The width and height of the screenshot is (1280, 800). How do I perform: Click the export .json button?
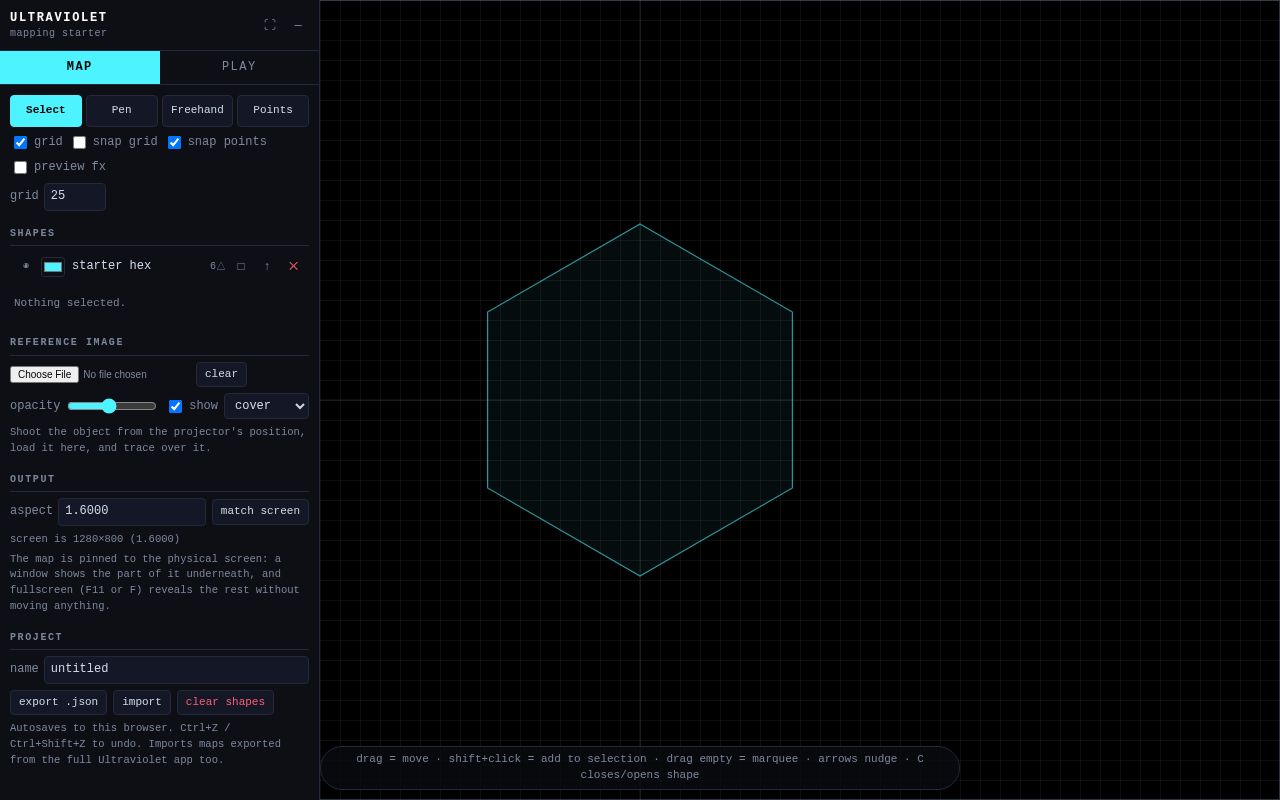point(59,703)
